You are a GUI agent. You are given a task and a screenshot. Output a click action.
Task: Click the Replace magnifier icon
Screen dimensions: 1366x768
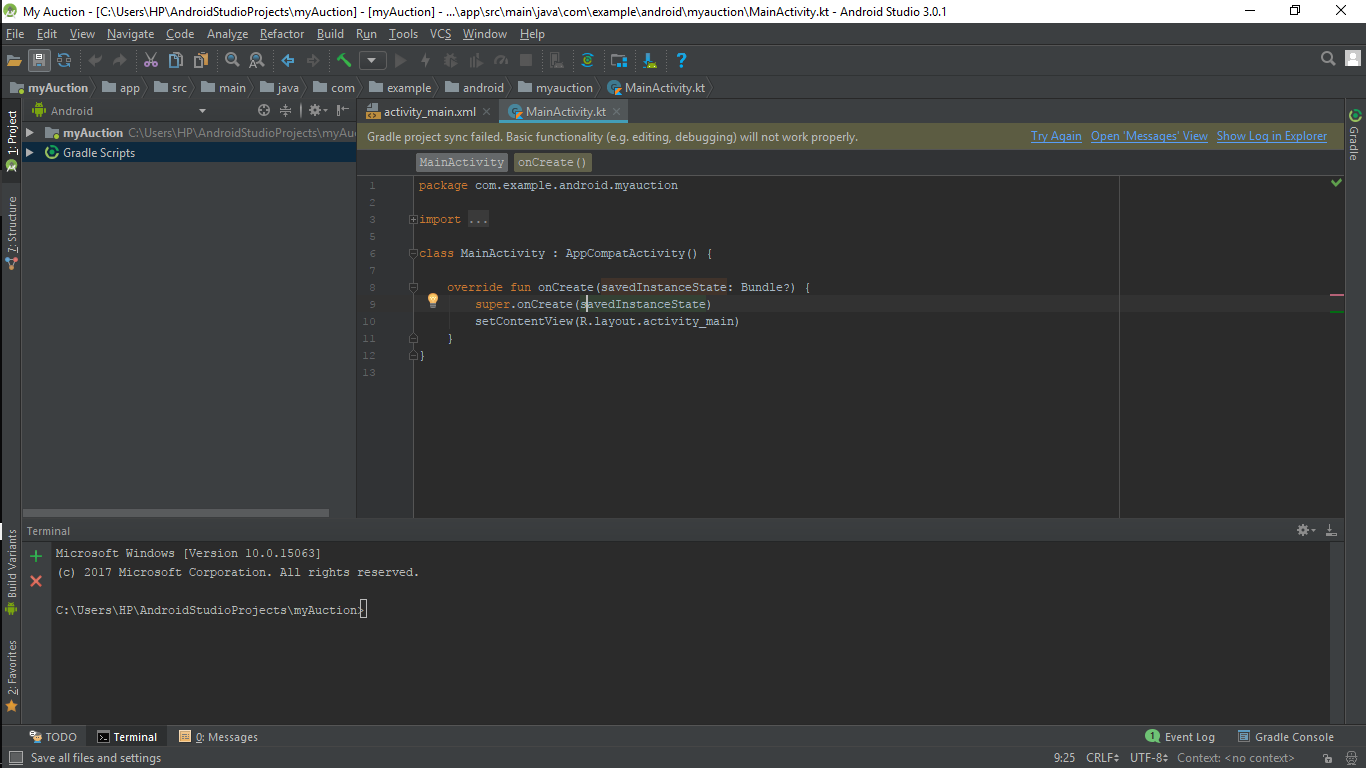(x=256, y=60)
